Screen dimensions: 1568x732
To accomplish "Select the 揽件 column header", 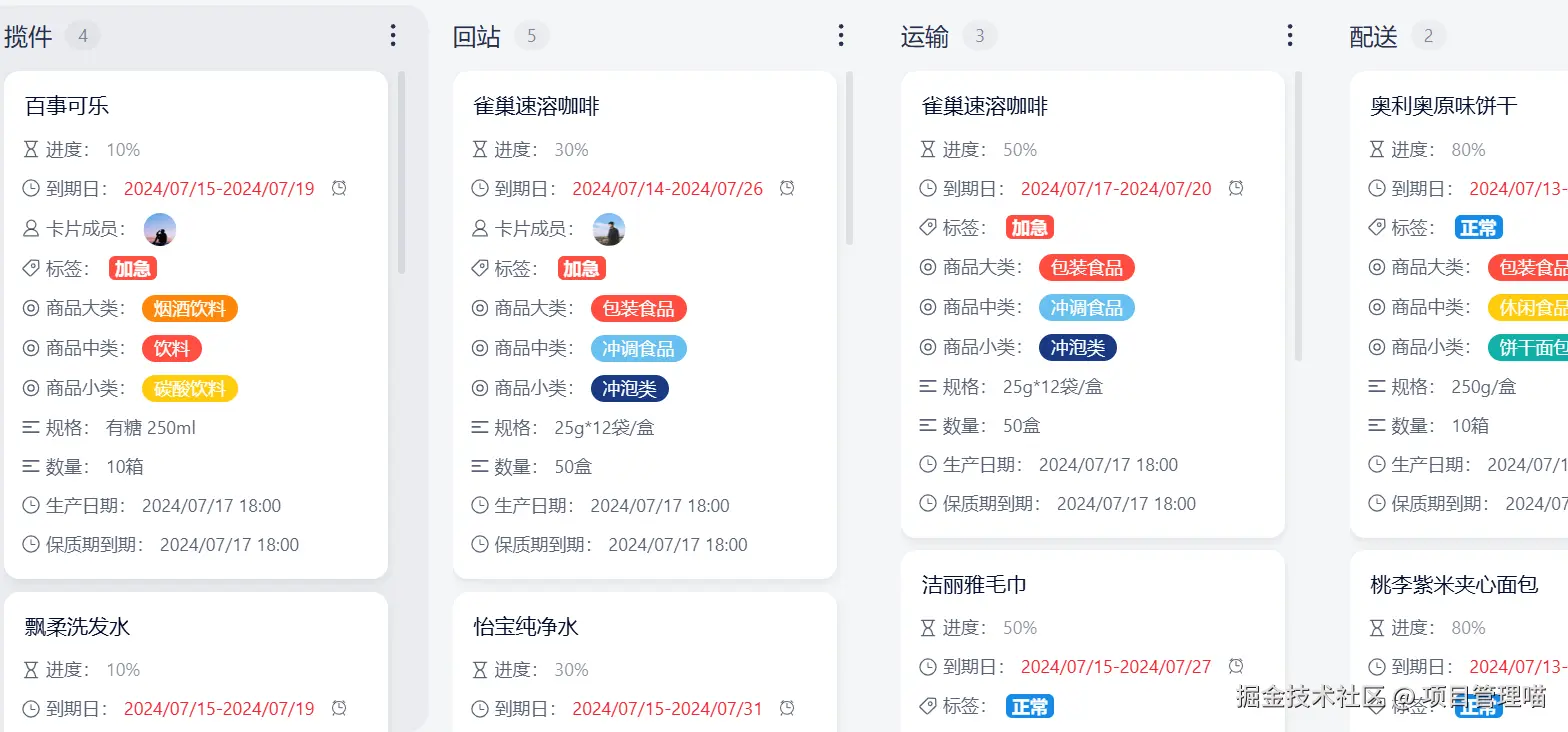I will pos(28,37).
